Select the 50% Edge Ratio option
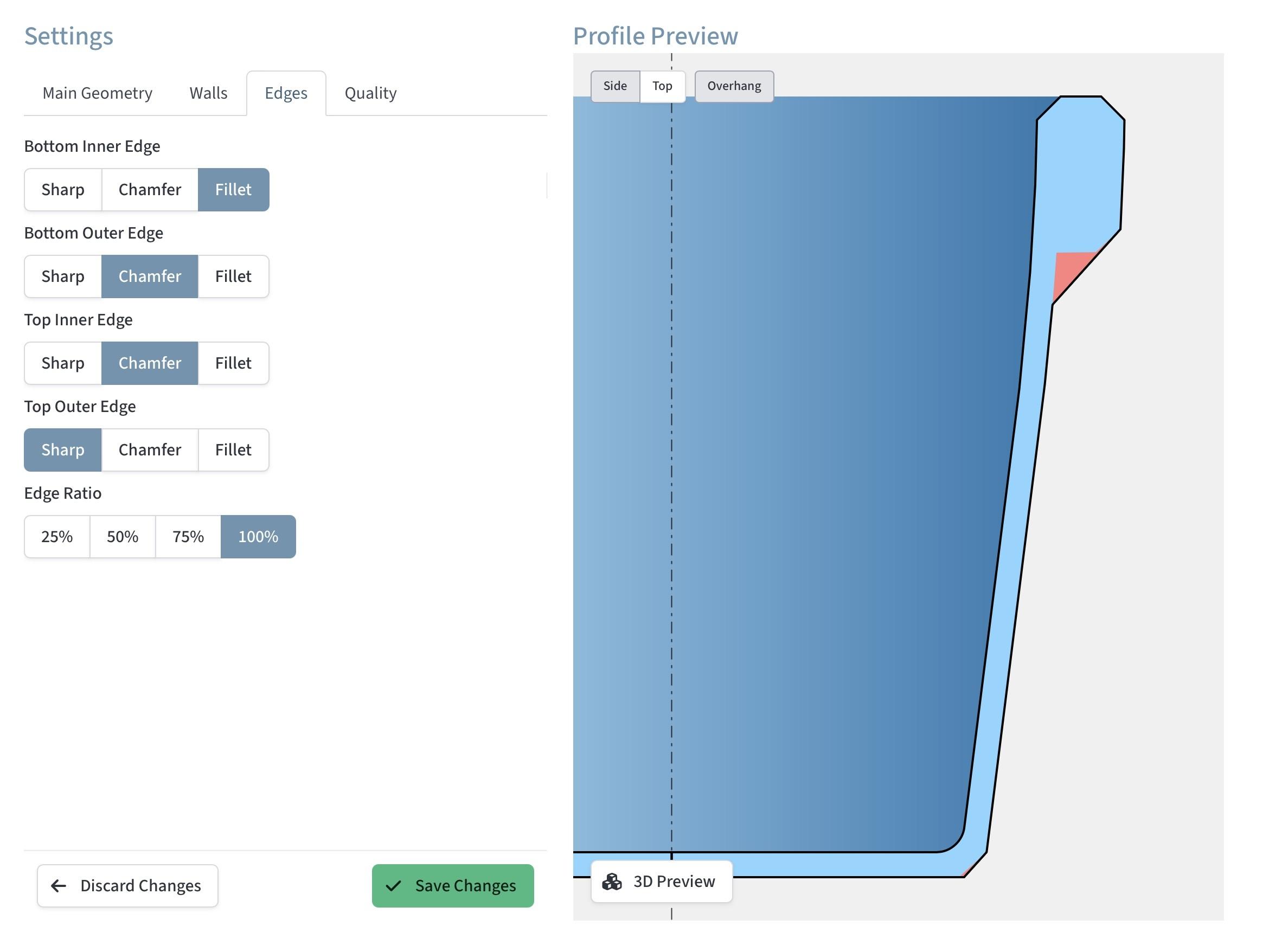This screenshot has width=1269, height=952. [123, 537]
